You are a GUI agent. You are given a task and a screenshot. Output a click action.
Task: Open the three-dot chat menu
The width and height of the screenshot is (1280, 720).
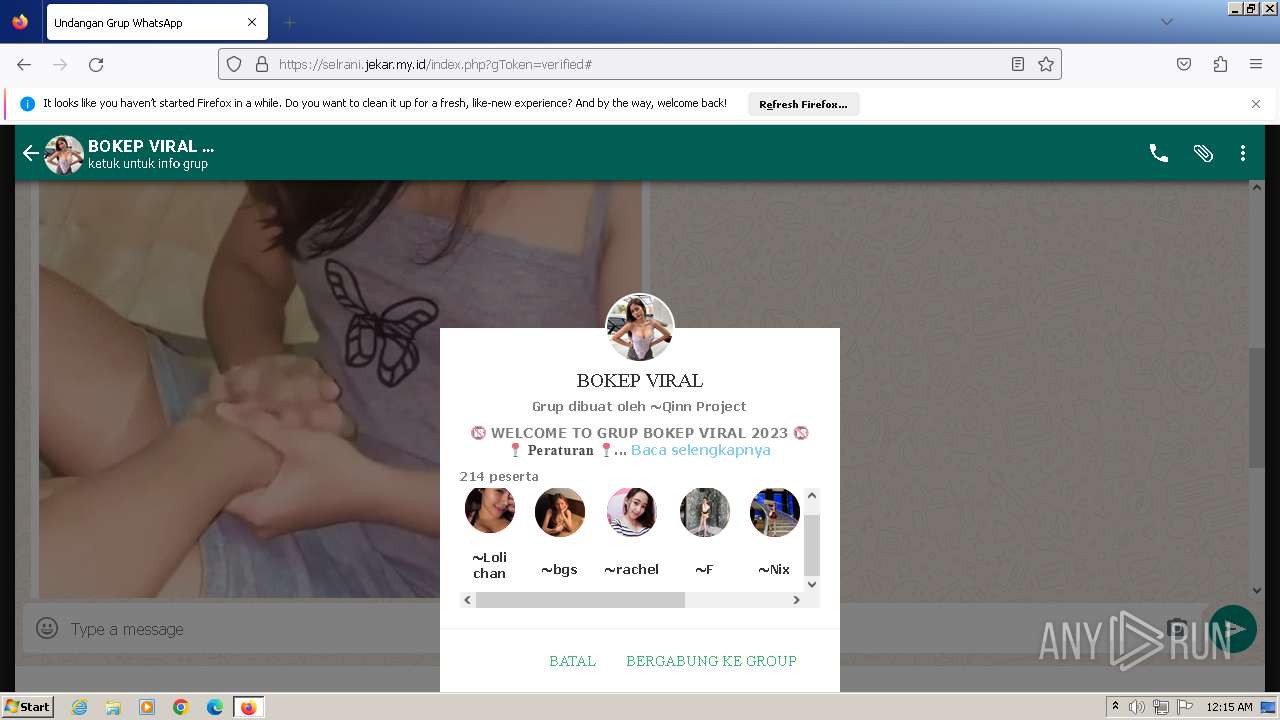(1243, 153)
